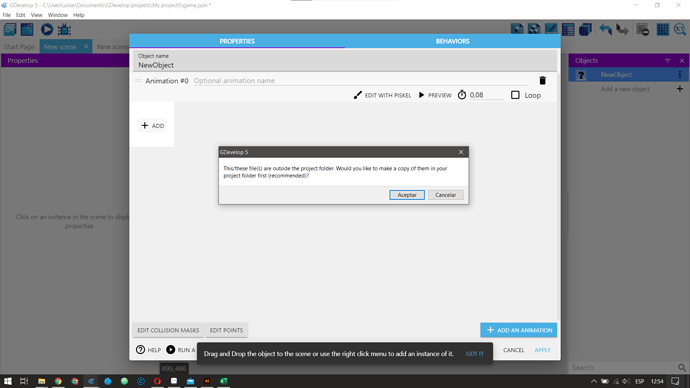This screenshot has width=690, height=388.
Task: Open the Window menu
Action: click(x=58, y=15)
